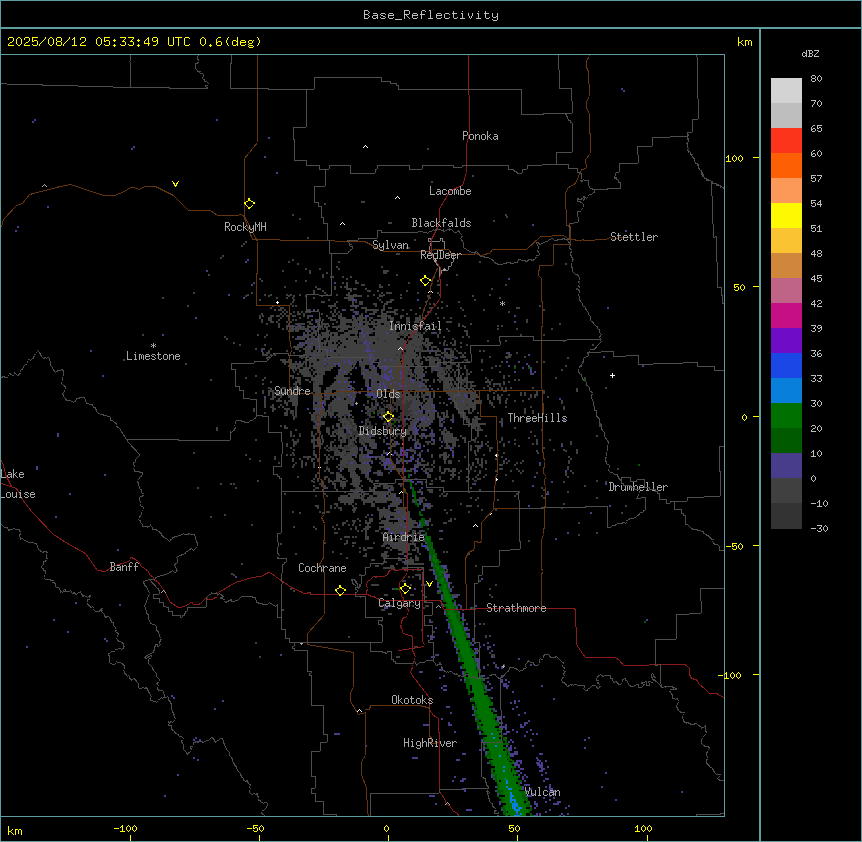Click the Didsbury label
This screenshot has width=862, height=842.
[383, 431]
